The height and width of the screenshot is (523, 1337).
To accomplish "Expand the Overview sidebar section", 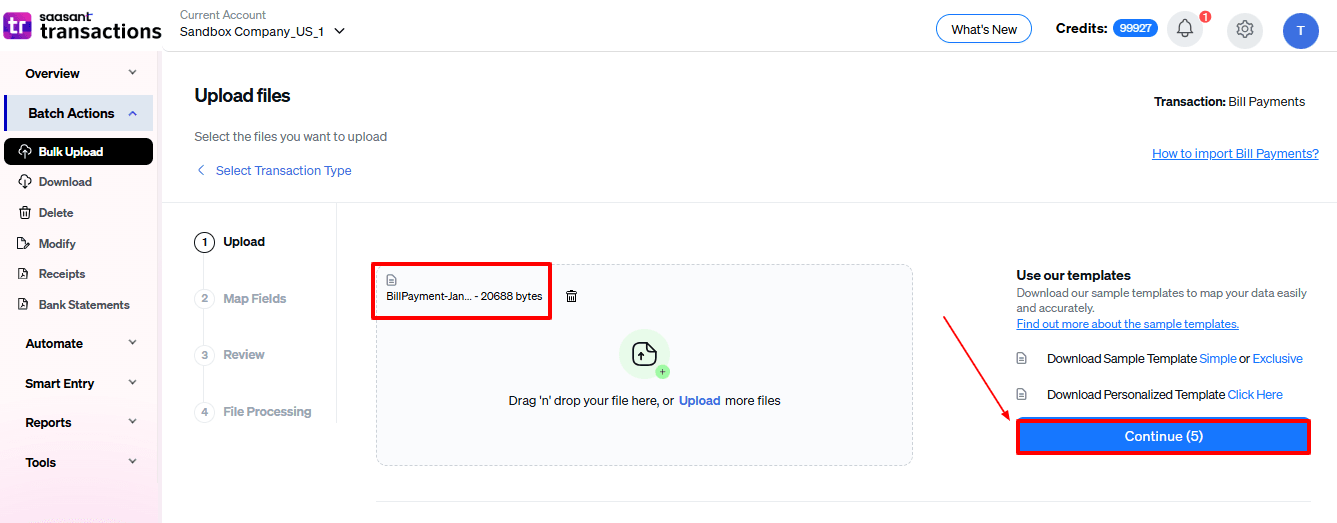I will [x=80, y=74].
